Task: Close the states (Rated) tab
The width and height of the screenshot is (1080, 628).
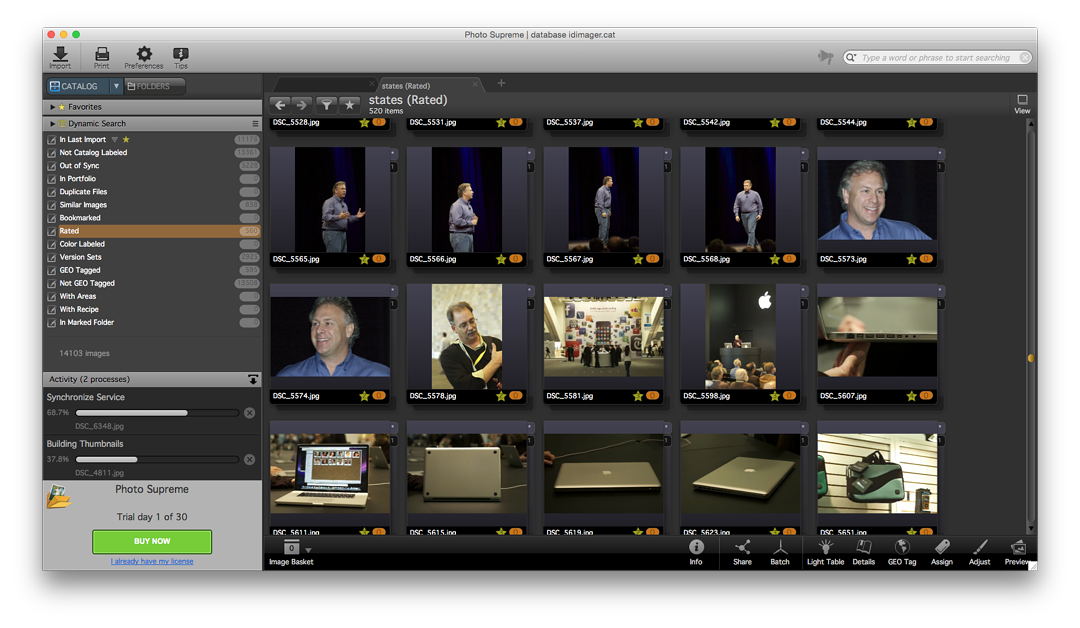Action: pyautogui.click(x=475, y=84)
